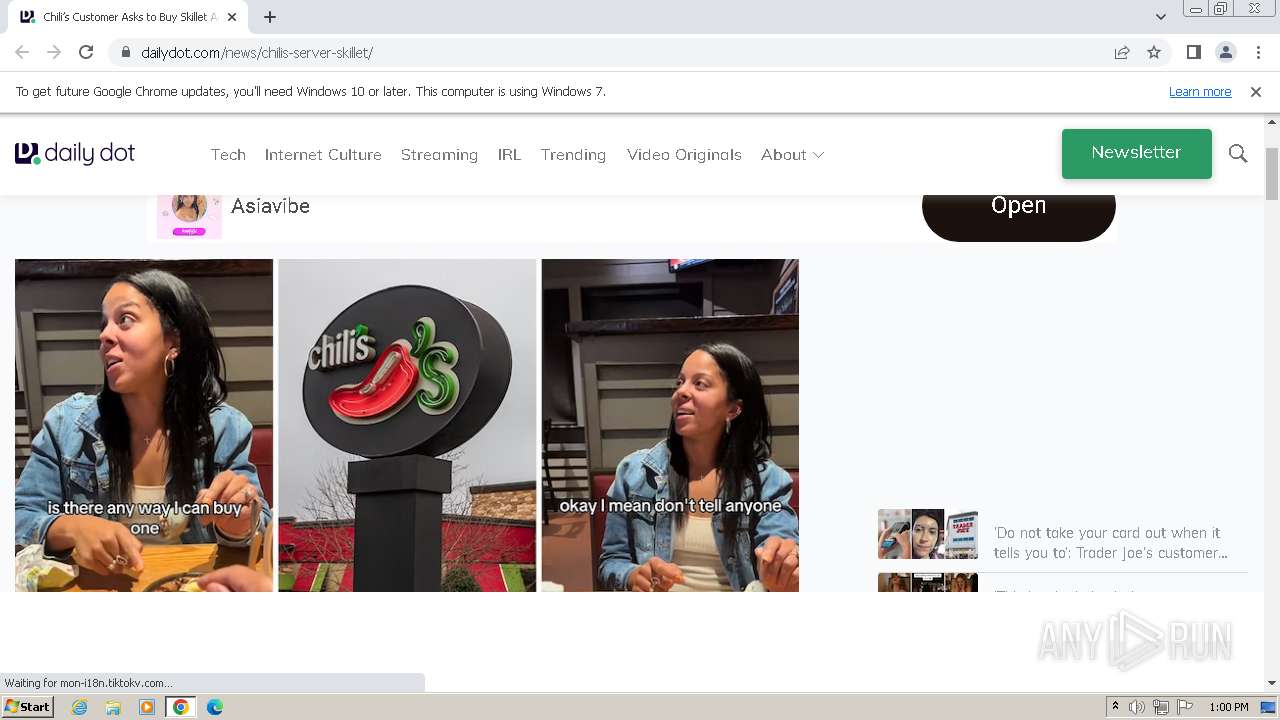Click the Chrome taskbar icon

[x=180, y=707]
